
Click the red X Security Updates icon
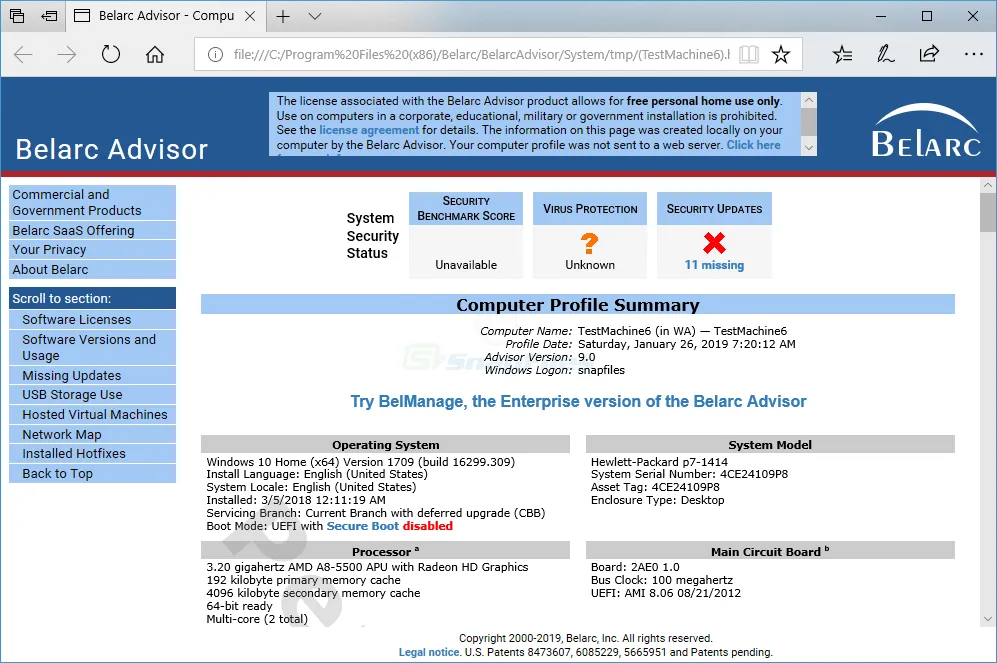click(x=714, y=243)
